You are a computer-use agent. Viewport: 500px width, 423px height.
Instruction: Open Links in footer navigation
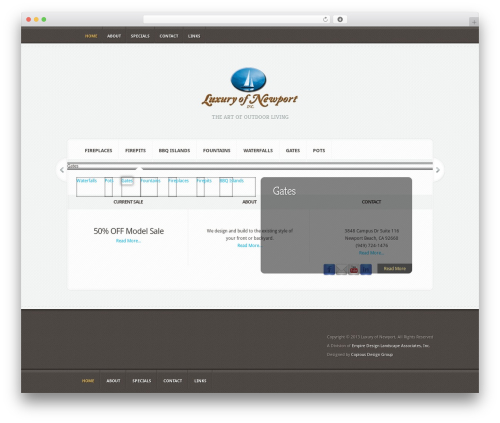point(200,381)
